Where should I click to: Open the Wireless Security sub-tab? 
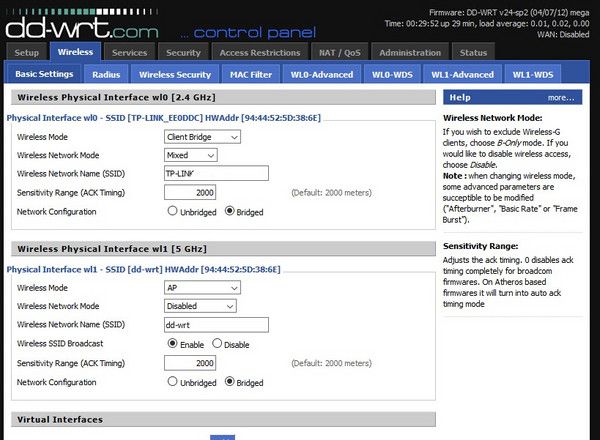click(175, 74)
